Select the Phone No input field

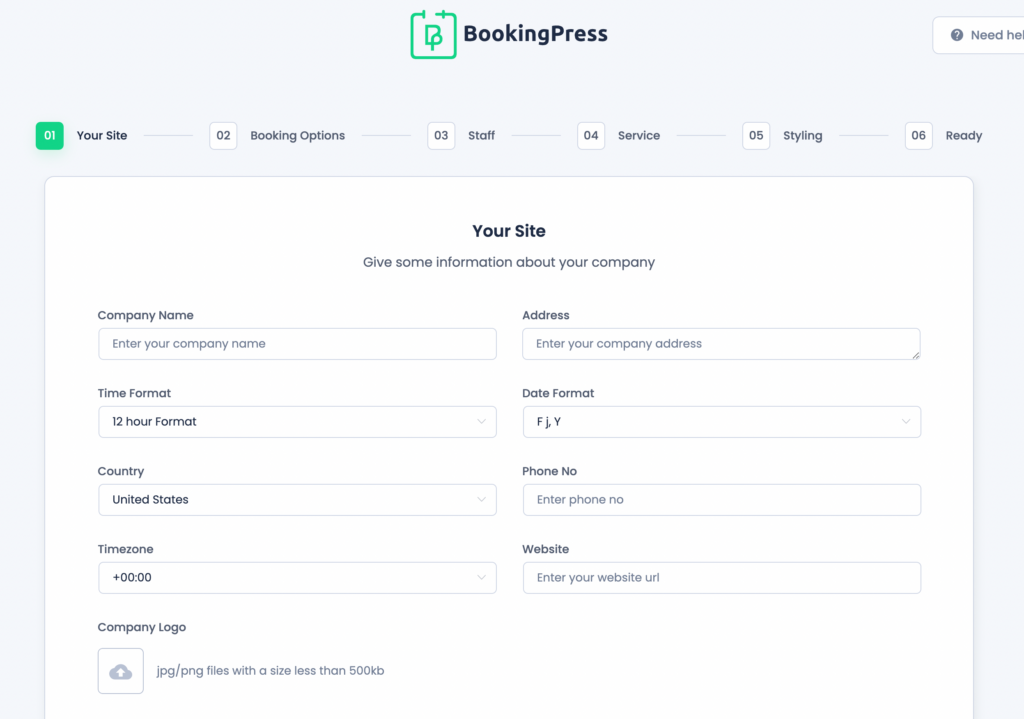721,499
